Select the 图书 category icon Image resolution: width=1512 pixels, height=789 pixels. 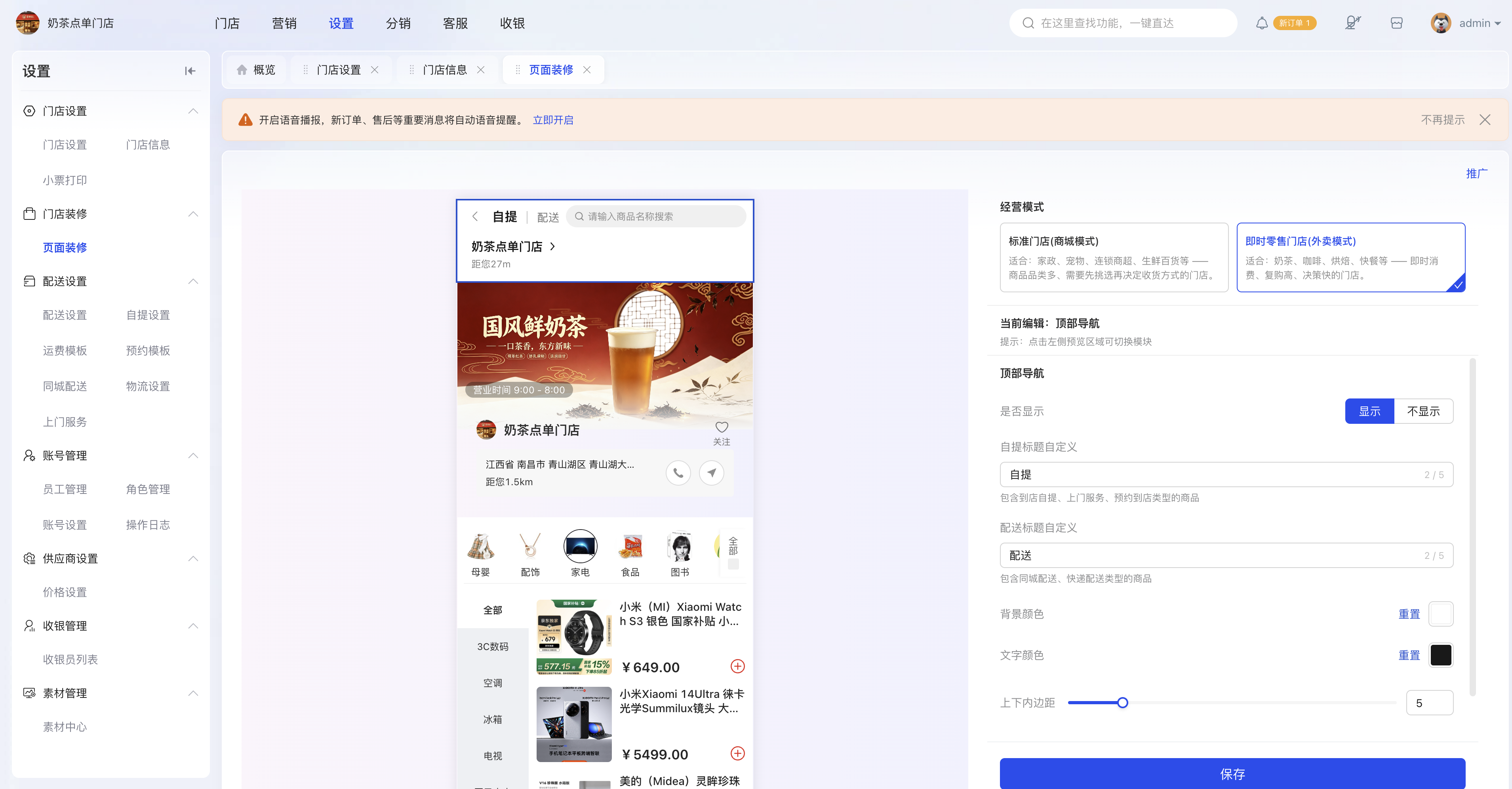coord(680,546)
